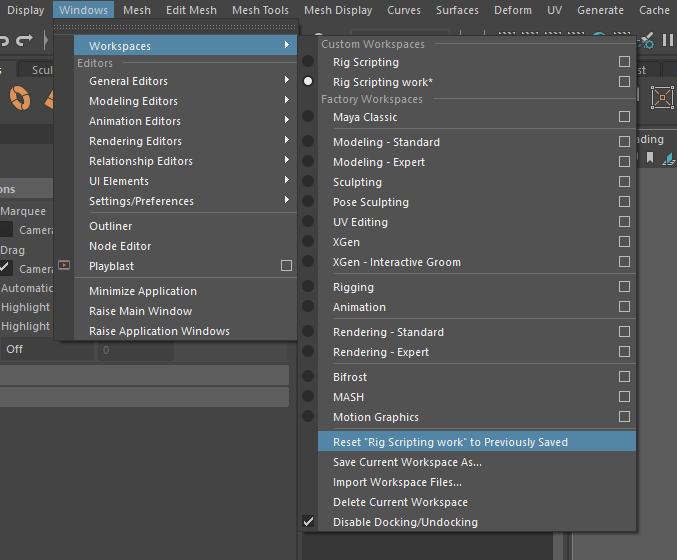The image size is (677, 560).
Task: Expand Settings/Preferences submenu
Action: (186, 201)
